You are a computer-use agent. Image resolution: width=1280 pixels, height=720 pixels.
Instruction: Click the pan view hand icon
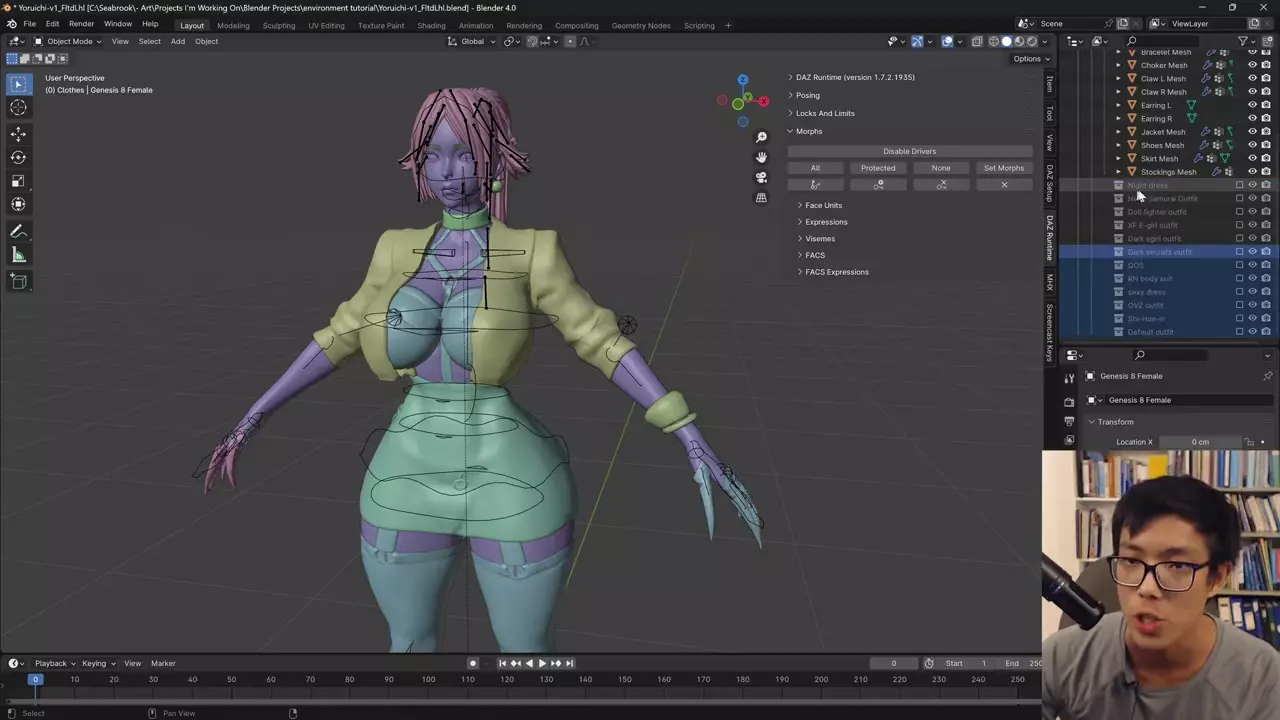pyautogui.click(x=761, y=157)
